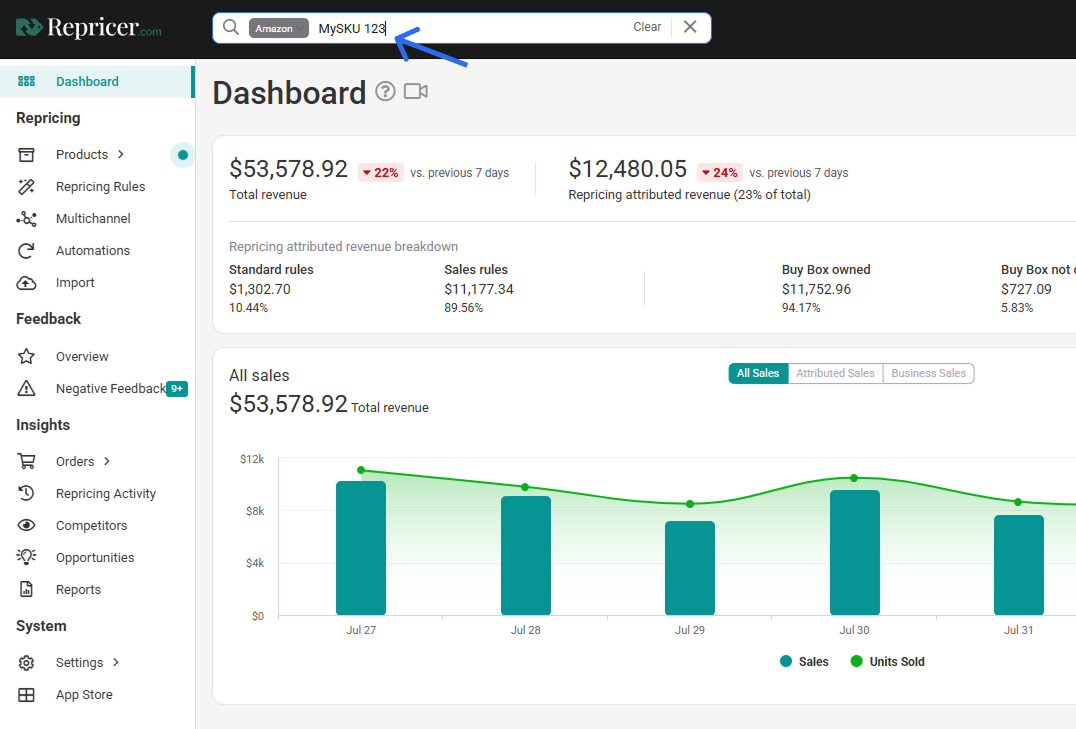The height and width of the screenshot is (729, 1076).
Task: Select the All Sales toggle
Action: pos(758,373)
